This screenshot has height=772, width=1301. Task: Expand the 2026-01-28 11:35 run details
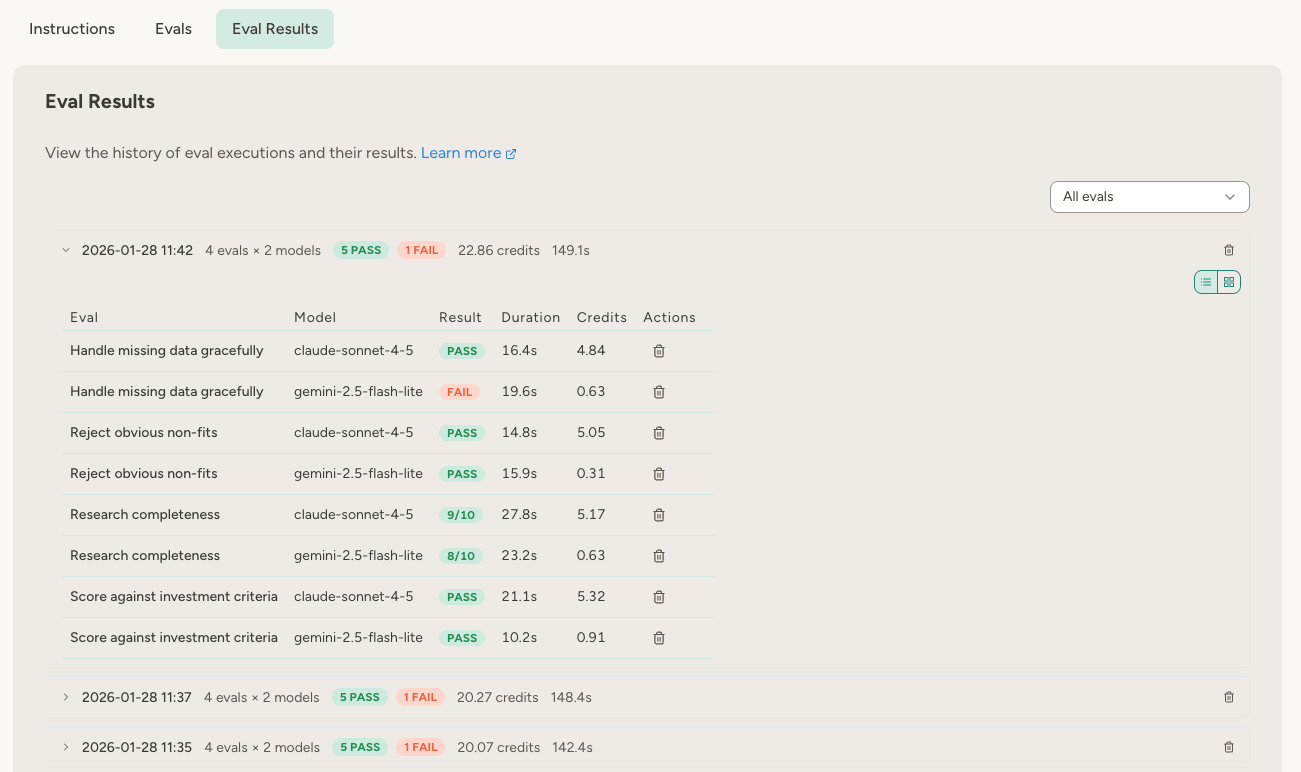[66, 747]
